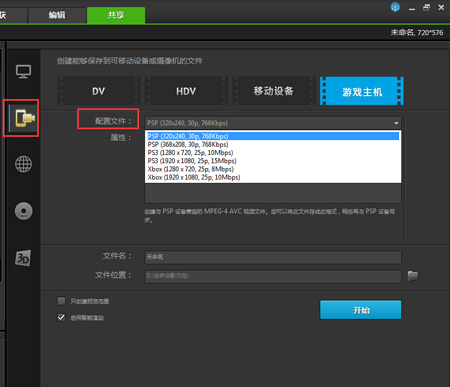This screenshot has height=387, width=450.
Task: Select the 3D movie output icon
Action: (x=23, y=258)
